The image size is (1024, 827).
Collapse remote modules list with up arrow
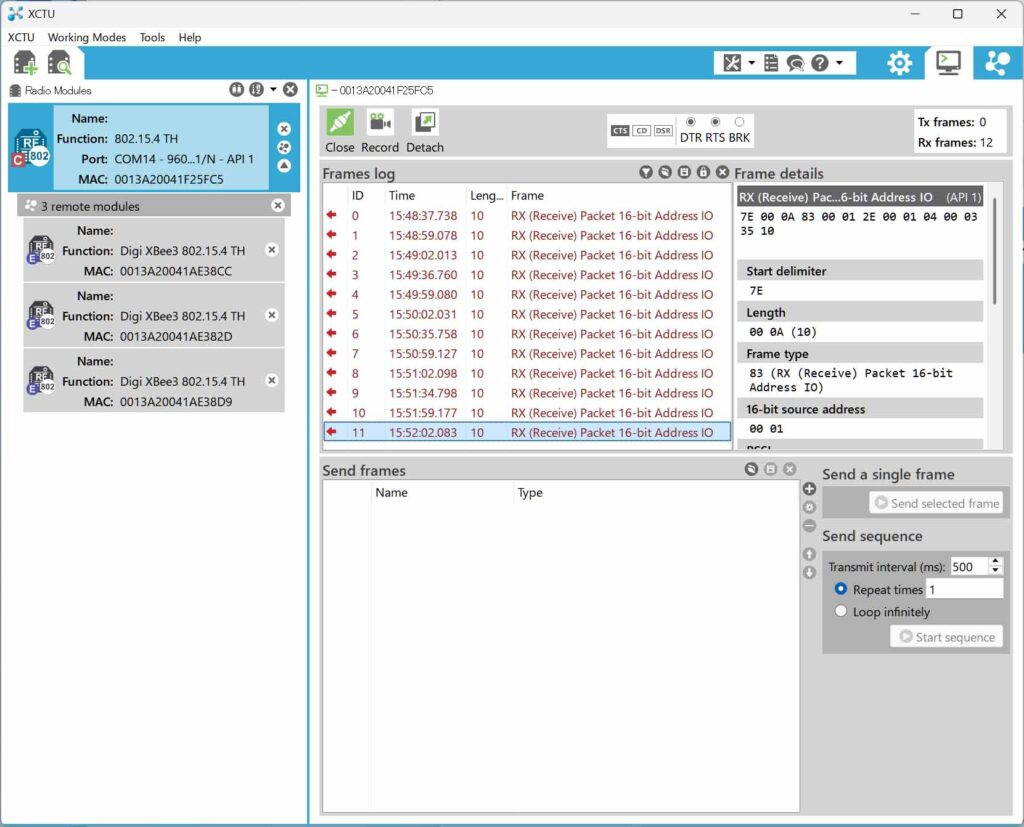pyautogui.click(x=284, y=165)
